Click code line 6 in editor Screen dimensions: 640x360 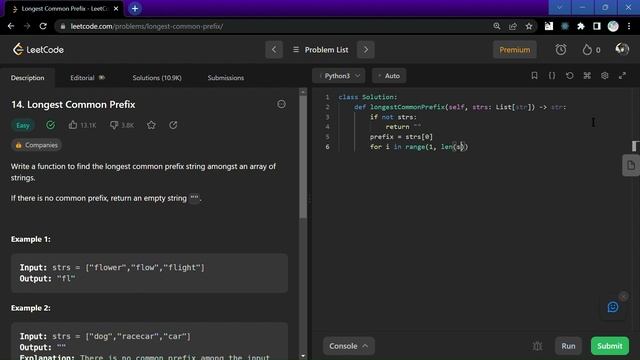click(x=419, y=147)
